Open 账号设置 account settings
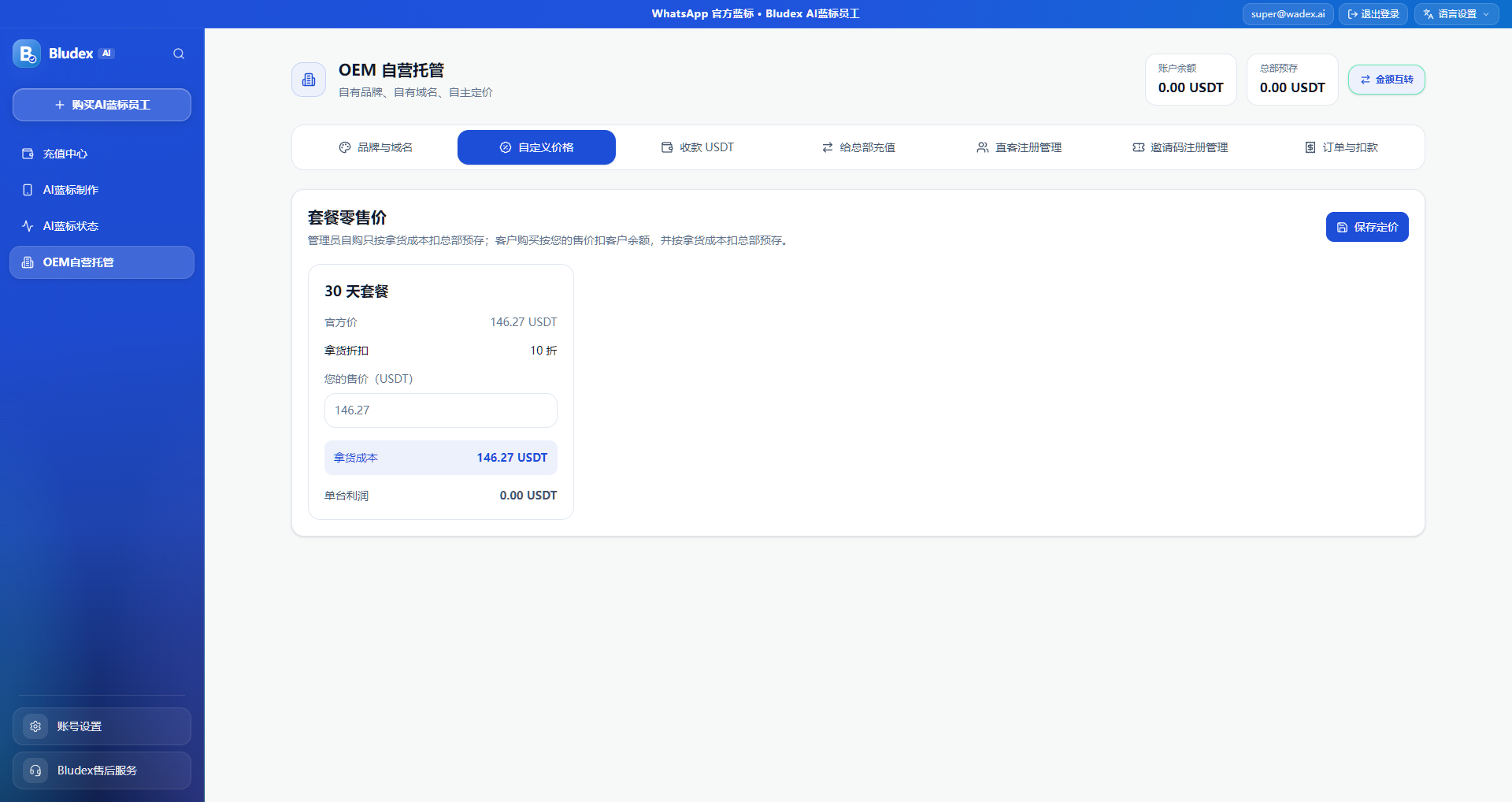 click(x=102, y=726)
